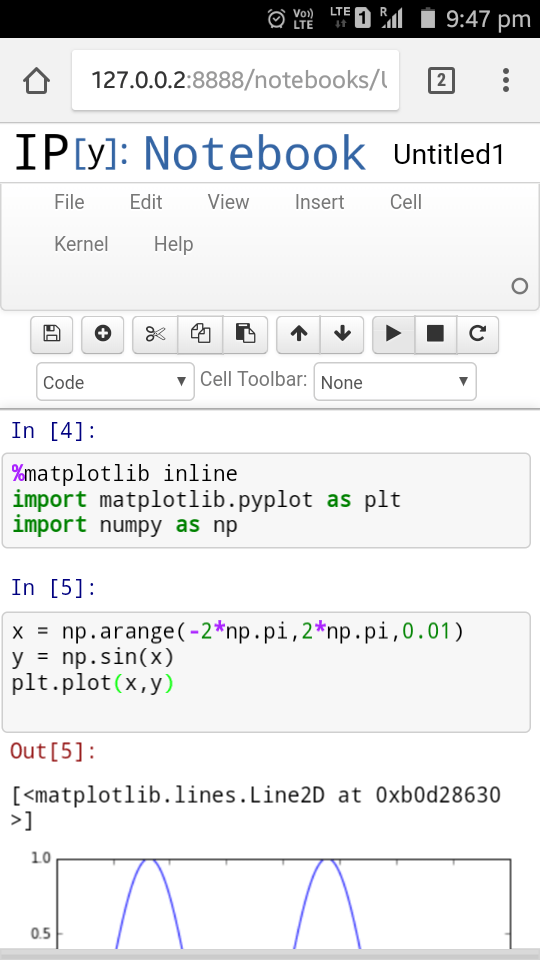Screen dimensions: 540x960
Task: Select the np.arange plotting code cell
Action: tap(266, 672)
